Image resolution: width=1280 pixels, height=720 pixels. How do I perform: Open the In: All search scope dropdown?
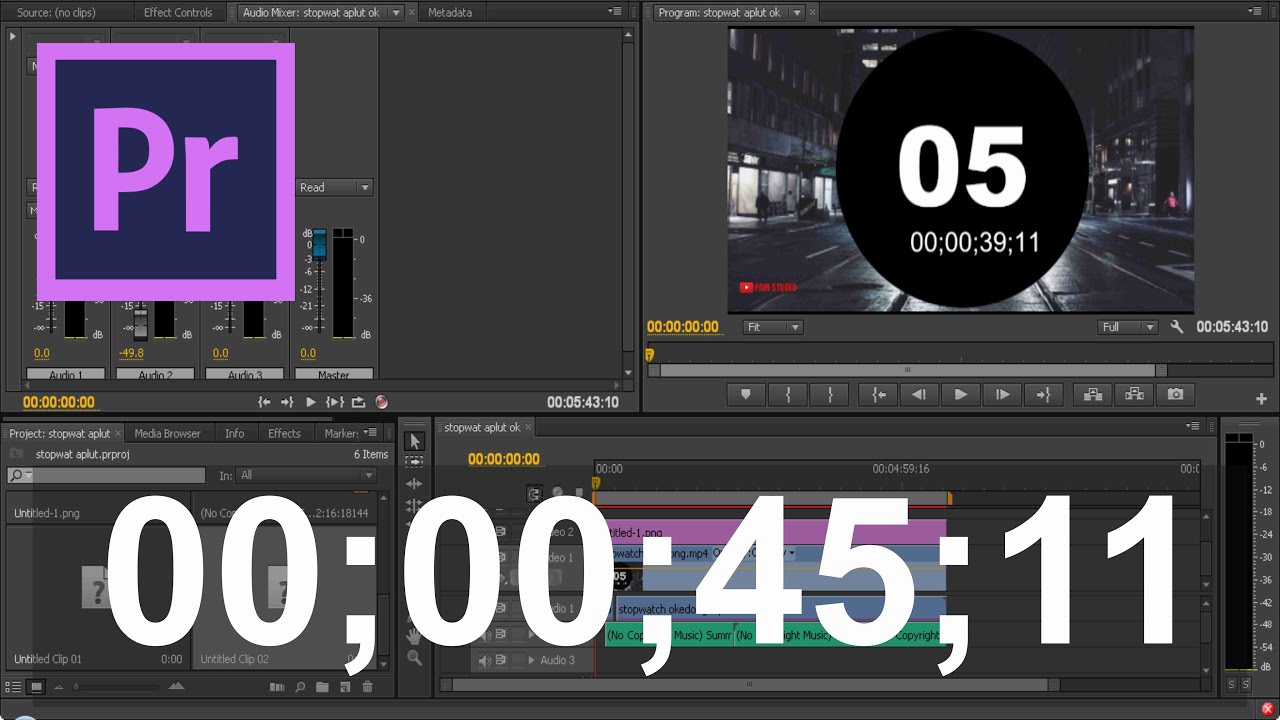click(x=306, y=475)
